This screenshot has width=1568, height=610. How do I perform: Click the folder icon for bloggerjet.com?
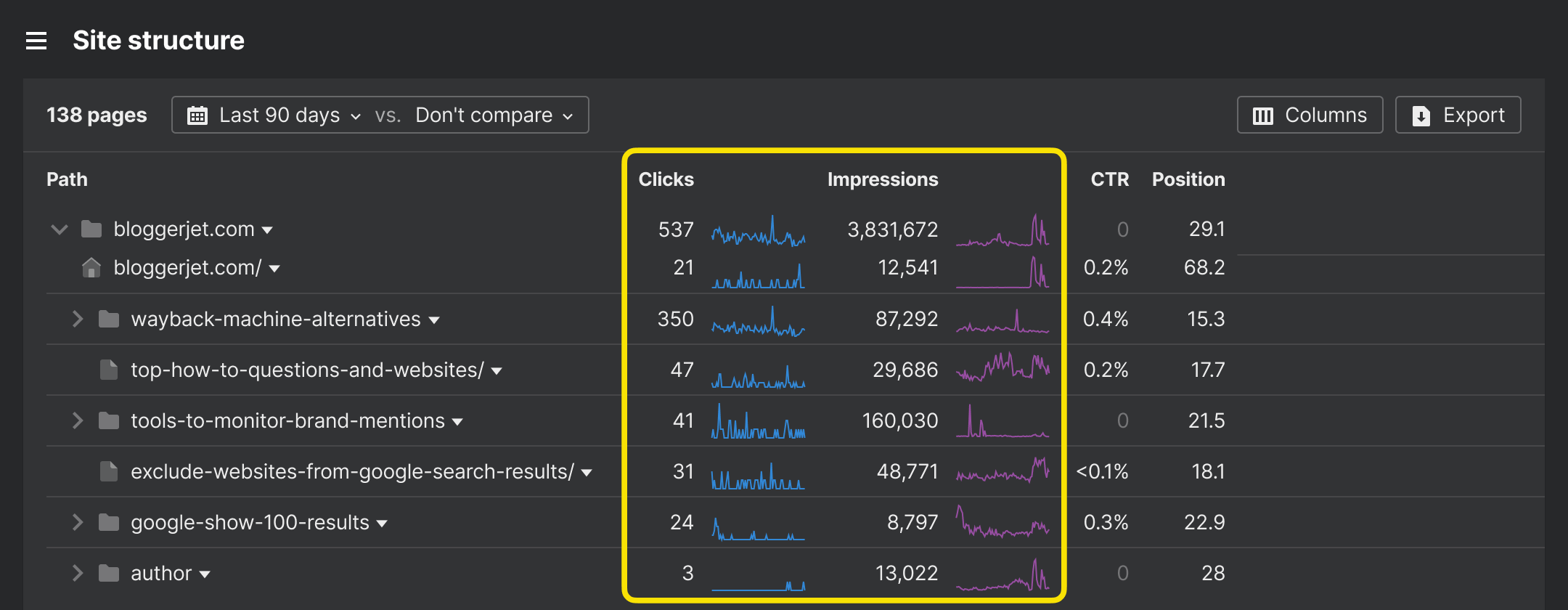tap(91, 229)
